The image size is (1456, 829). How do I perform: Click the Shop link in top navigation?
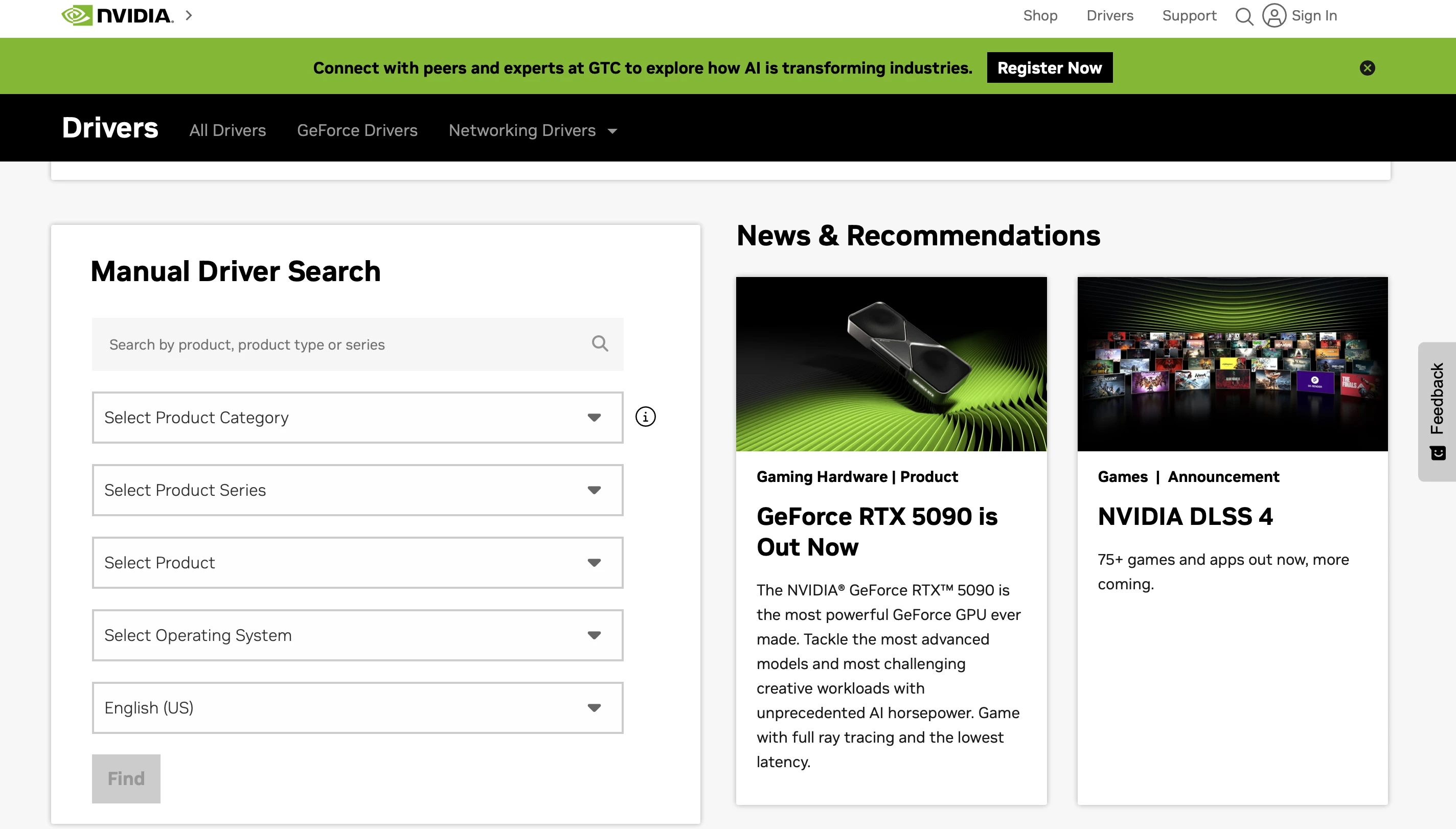coord(1040,15)
